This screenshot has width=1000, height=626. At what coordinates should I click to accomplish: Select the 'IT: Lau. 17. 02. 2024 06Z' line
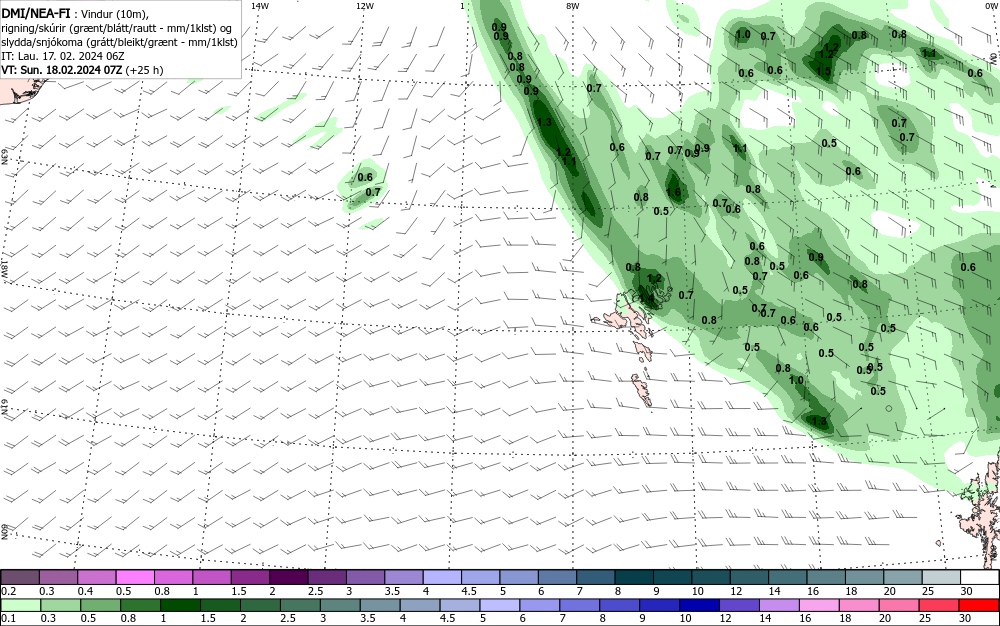pyautogui.click(x=62, y=56)
